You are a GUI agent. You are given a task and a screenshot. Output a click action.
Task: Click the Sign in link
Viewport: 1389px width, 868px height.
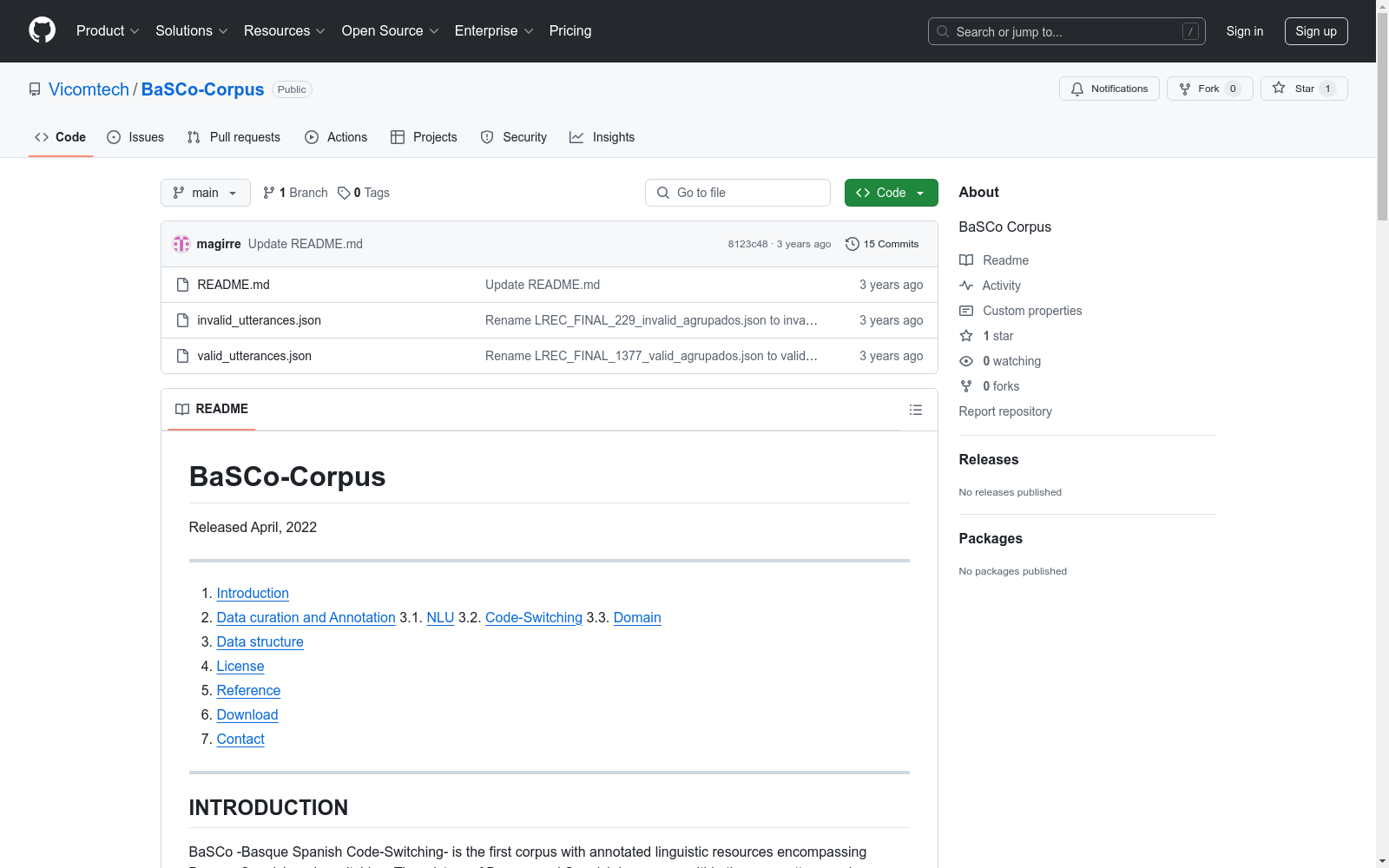1245,31
